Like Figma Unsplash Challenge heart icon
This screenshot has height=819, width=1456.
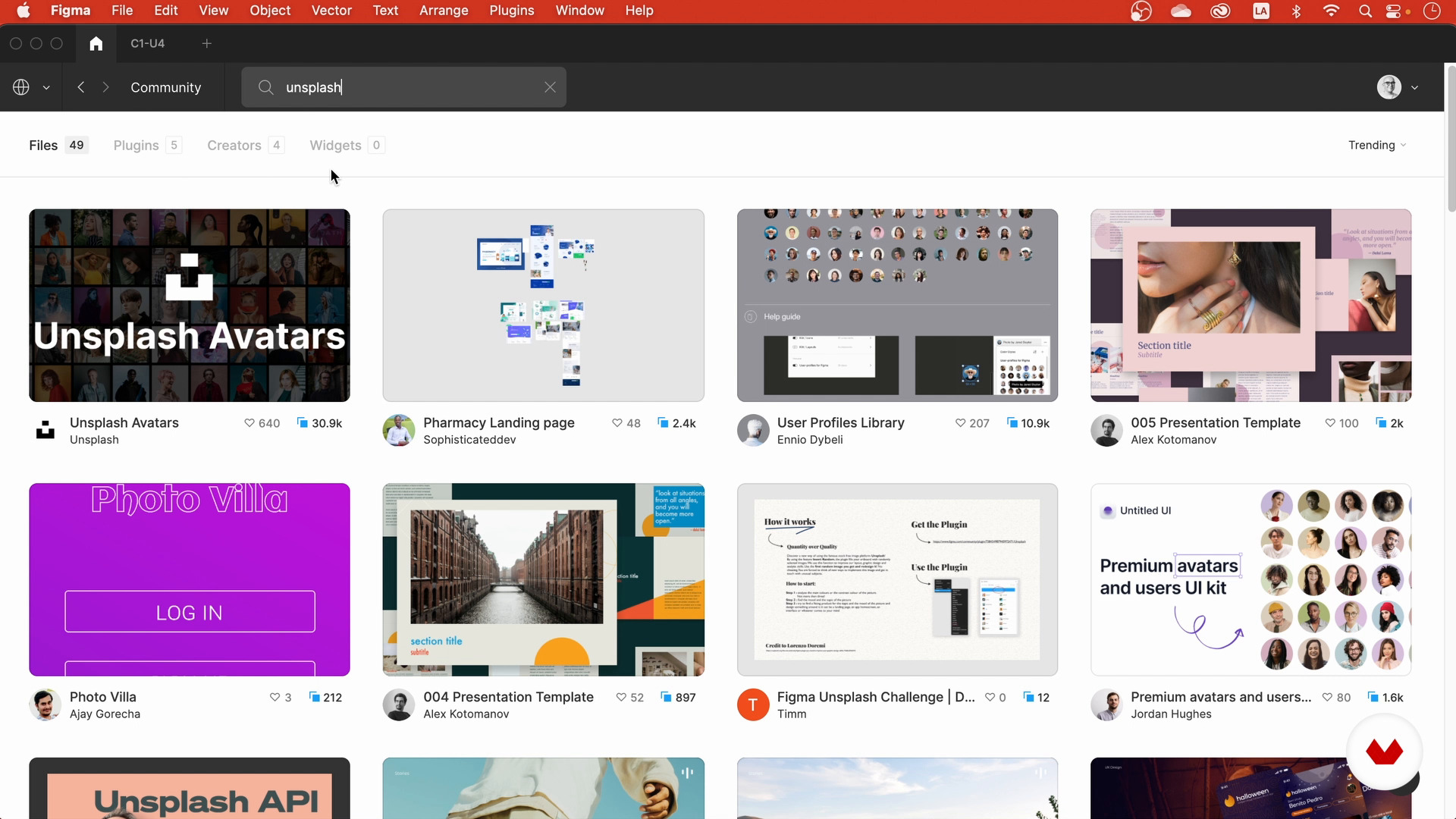[990, 697]
